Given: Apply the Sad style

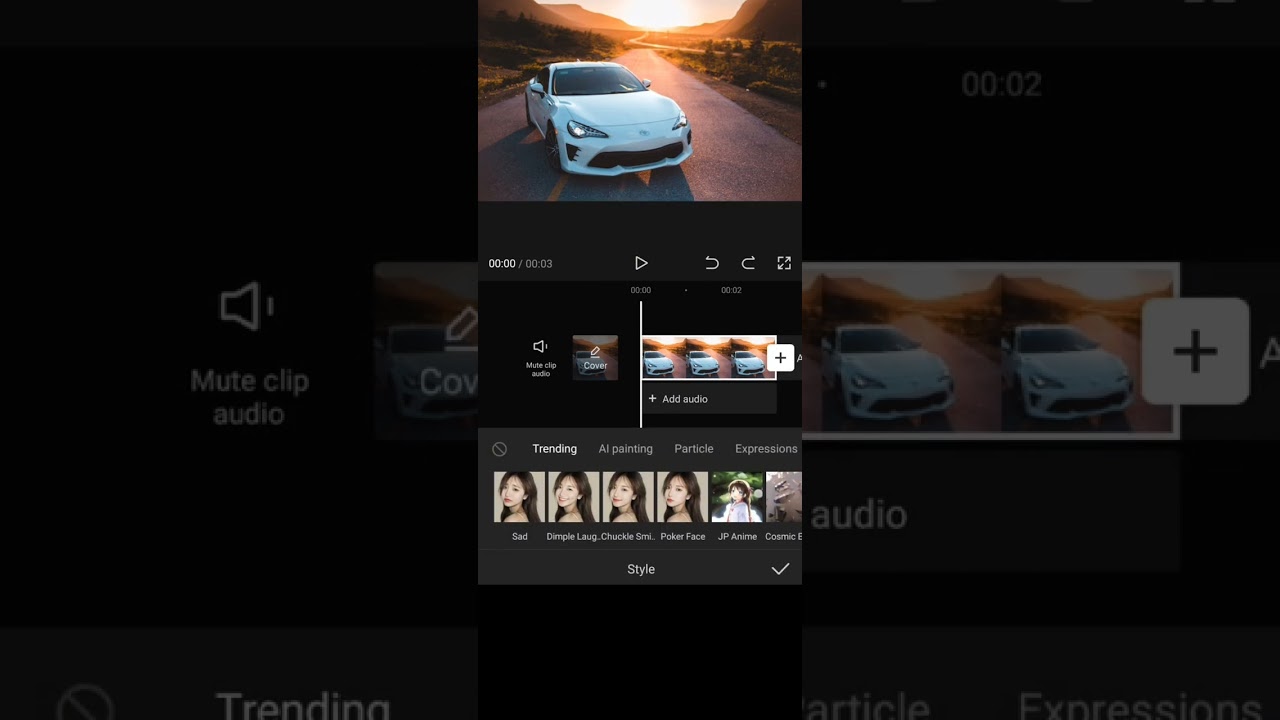Looking at the screenshot, I should point(520,507).
